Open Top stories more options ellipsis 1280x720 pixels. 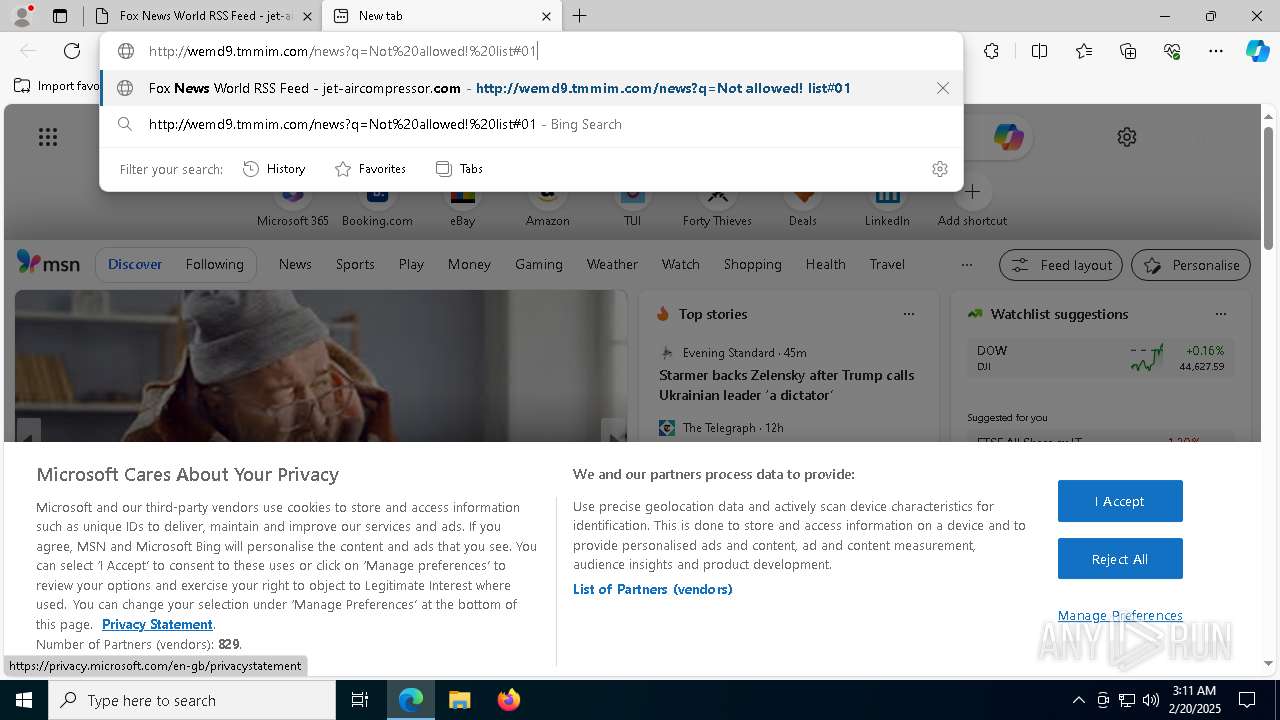[x=909, y=314]
